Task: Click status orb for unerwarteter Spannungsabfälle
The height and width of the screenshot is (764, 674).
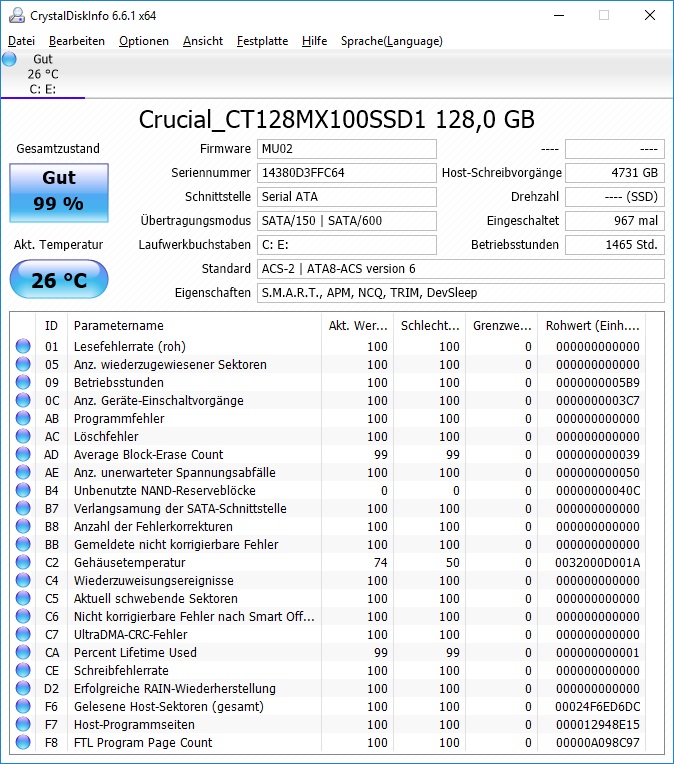Action: tap(23, 472)
